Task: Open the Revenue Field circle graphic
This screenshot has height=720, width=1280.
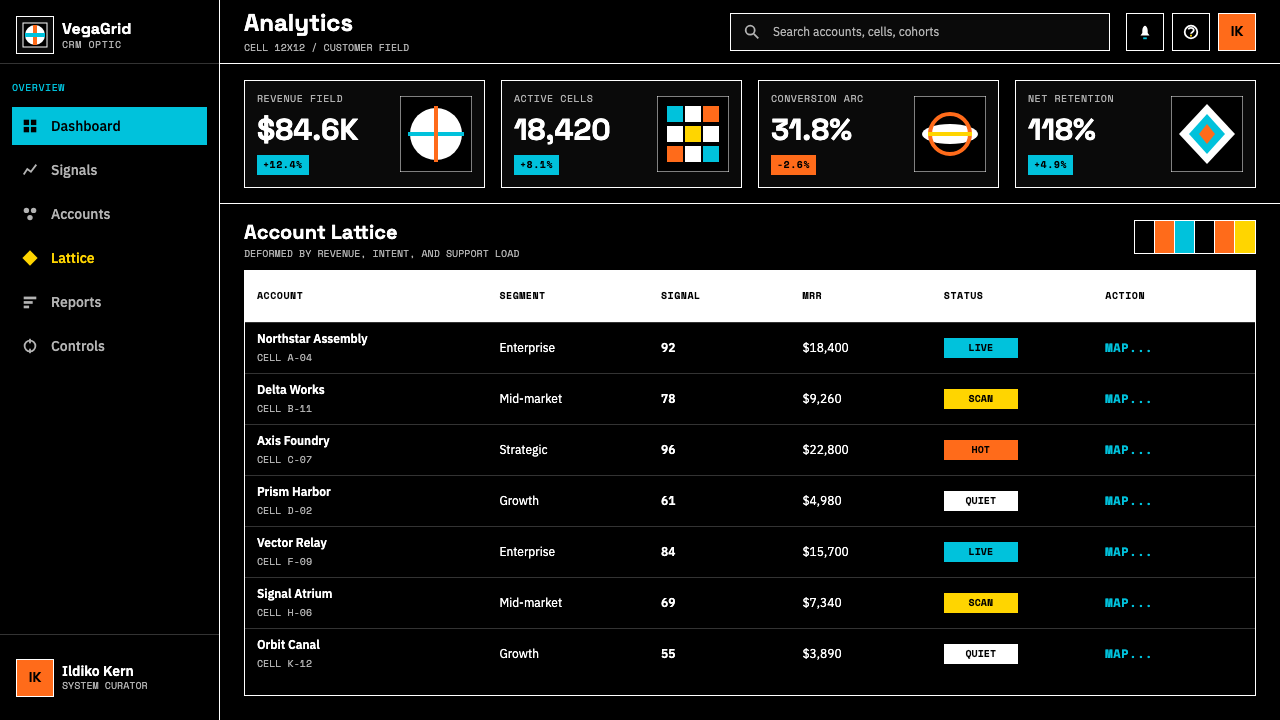Action: 436,134
